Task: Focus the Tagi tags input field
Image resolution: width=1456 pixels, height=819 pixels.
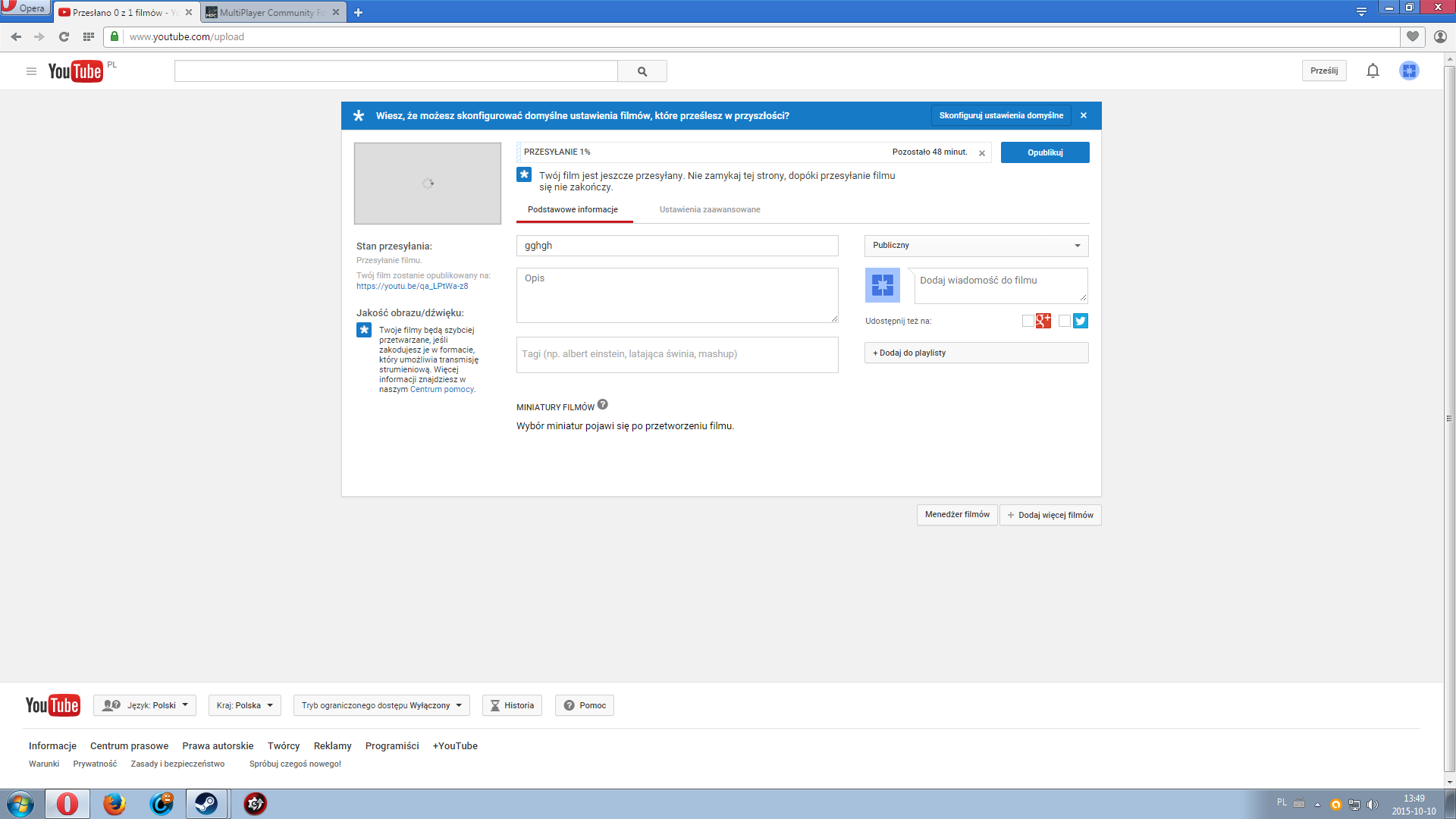Action: coord(677,355)
